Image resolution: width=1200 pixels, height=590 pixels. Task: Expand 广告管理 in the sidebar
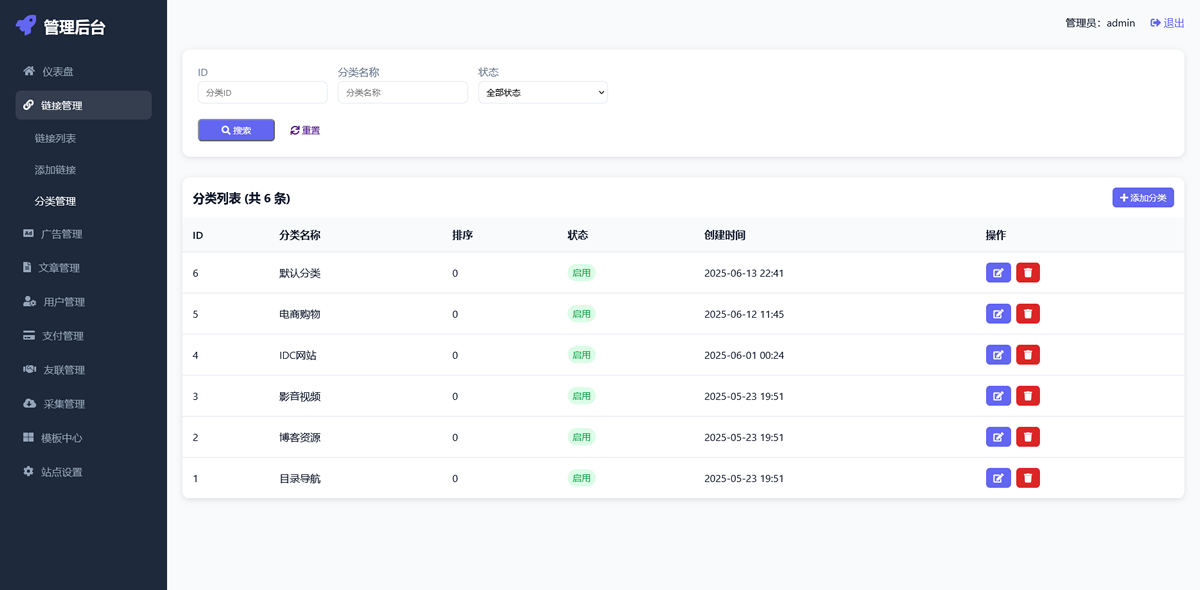coord(61,234)
